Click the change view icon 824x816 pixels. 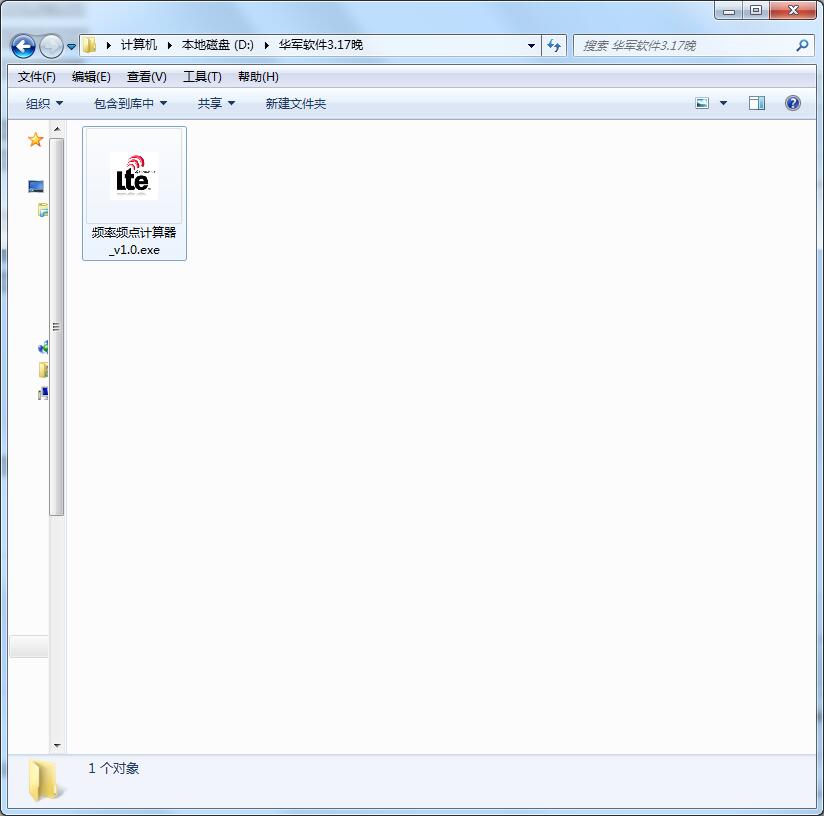[702, 103]
